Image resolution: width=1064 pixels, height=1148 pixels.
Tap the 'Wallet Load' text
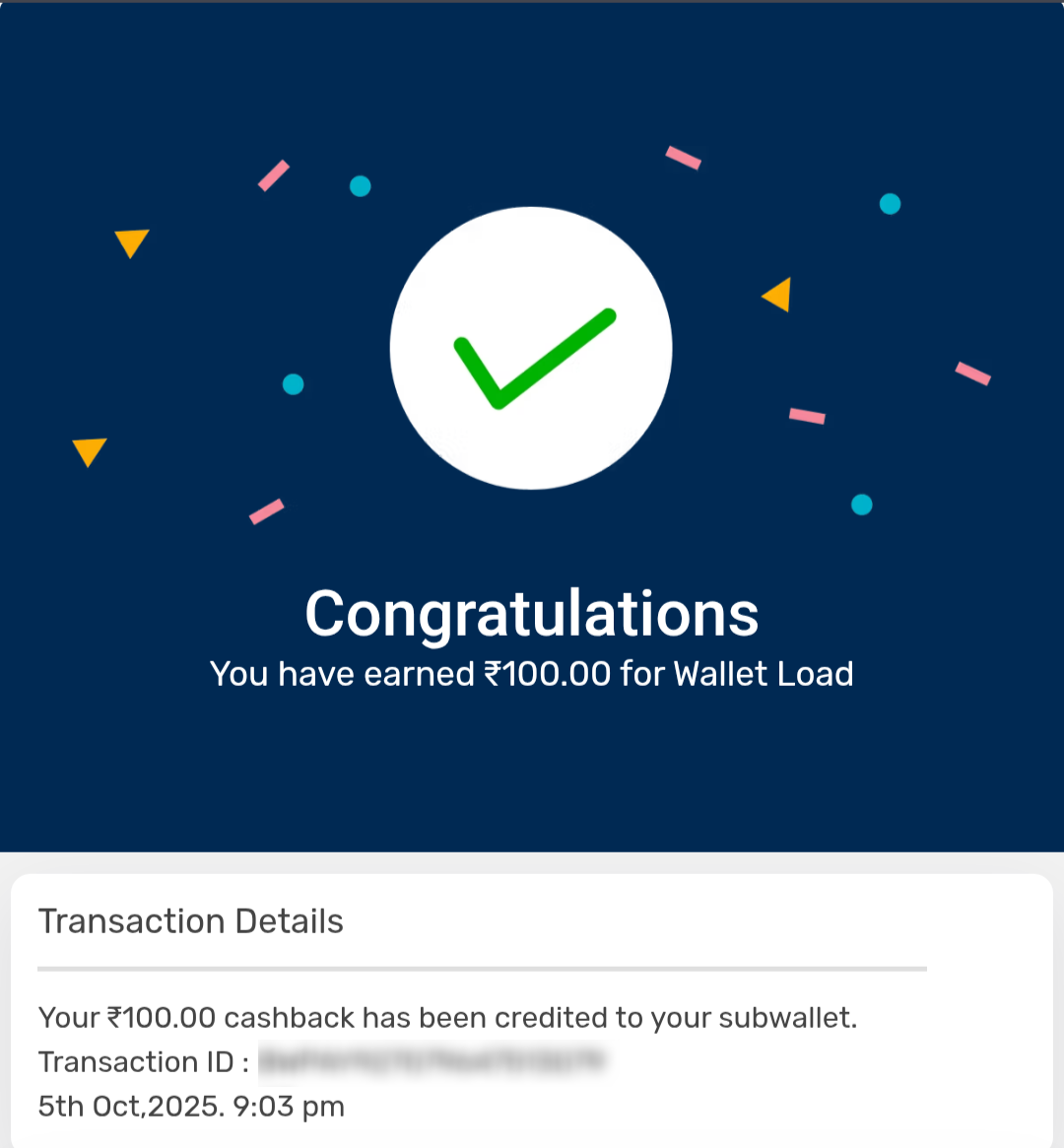tap(764, 674)
